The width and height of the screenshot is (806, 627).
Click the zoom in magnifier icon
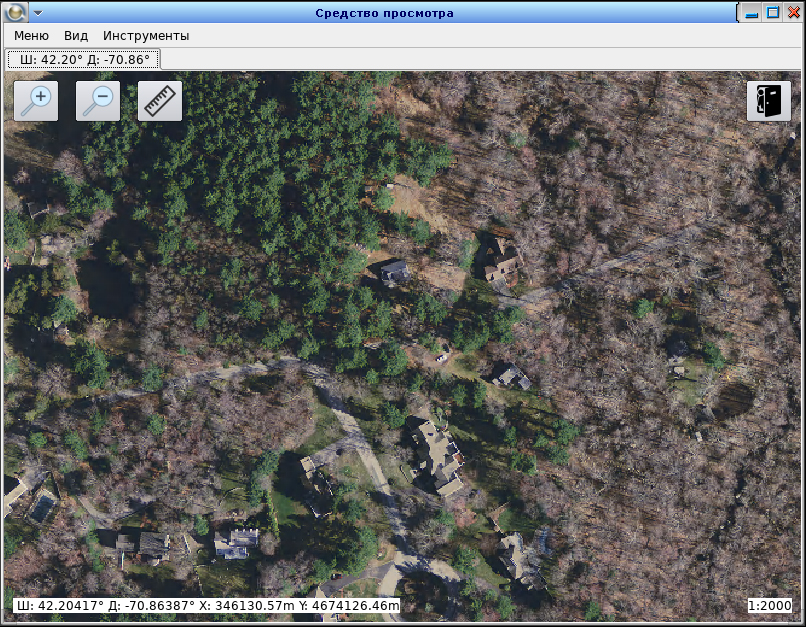(36, 101)
